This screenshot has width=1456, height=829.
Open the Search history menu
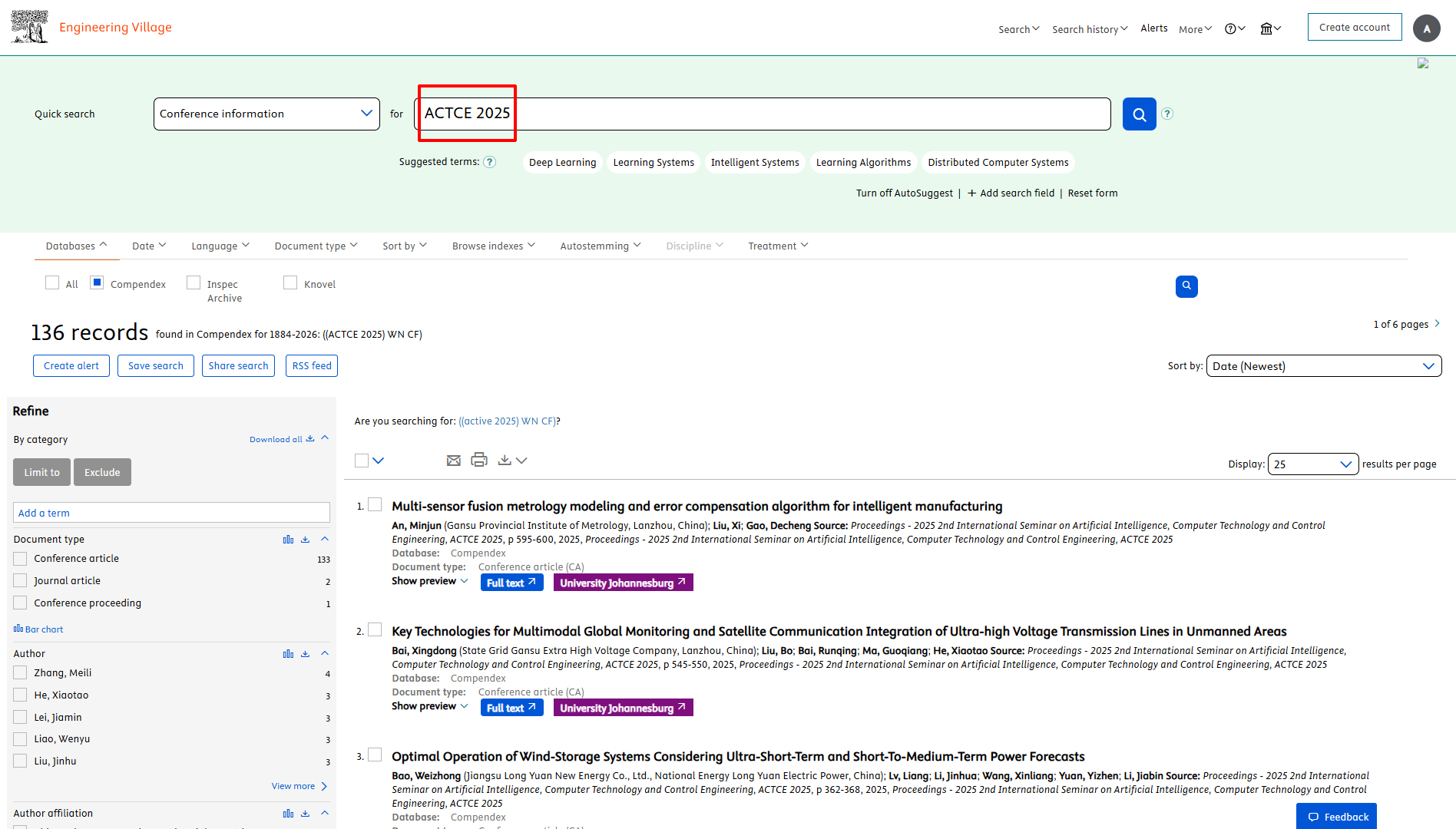[x=1090, y=29]
